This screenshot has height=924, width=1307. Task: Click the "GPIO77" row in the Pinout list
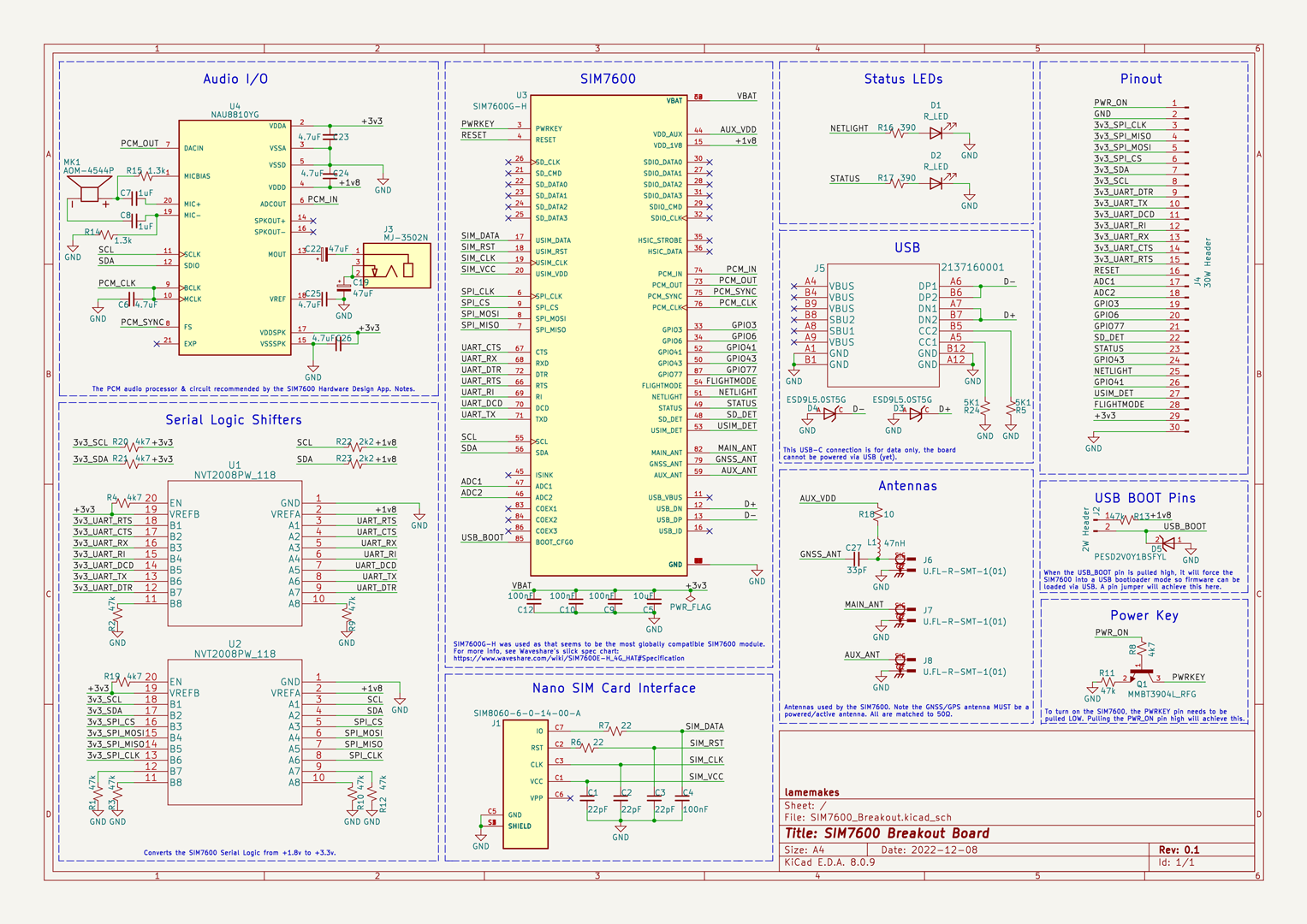click(x=1109, y=326)
